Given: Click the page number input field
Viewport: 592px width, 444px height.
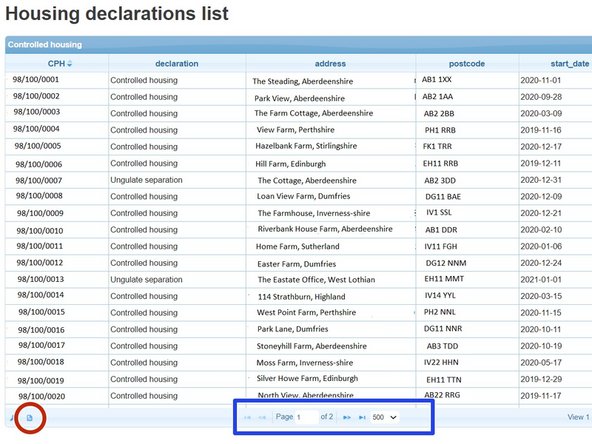Looking at the screenshot, I should pyautogui.click(x=306, y=417).
